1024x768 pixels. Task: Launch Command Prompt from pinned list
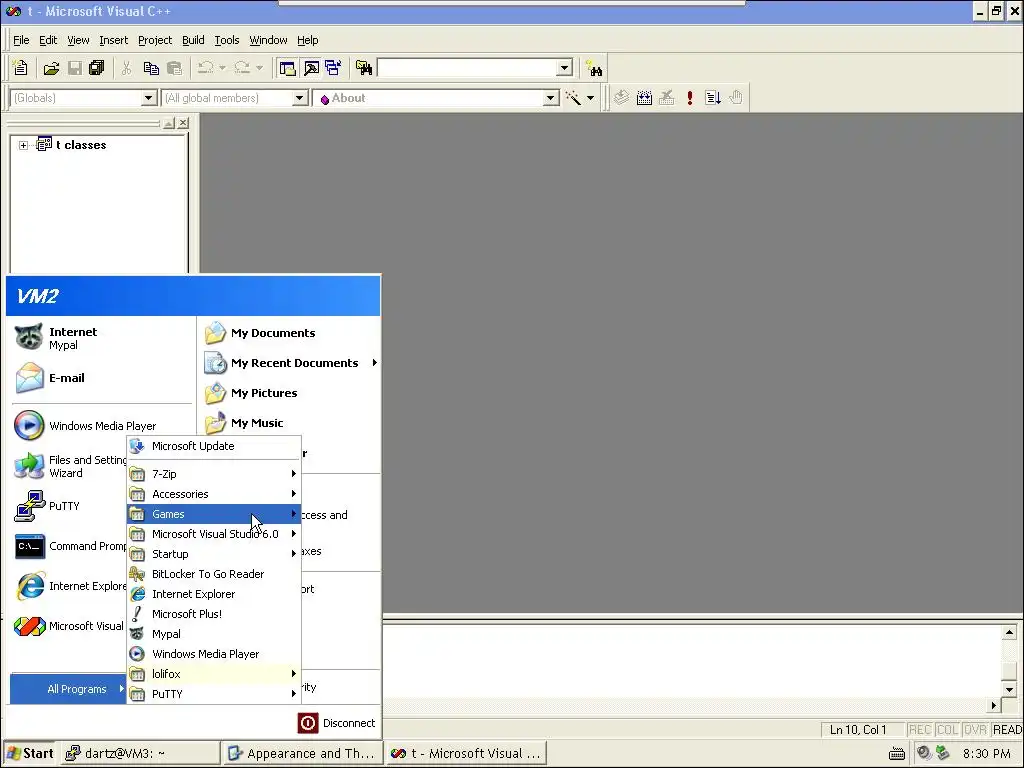tap(71, 547)
